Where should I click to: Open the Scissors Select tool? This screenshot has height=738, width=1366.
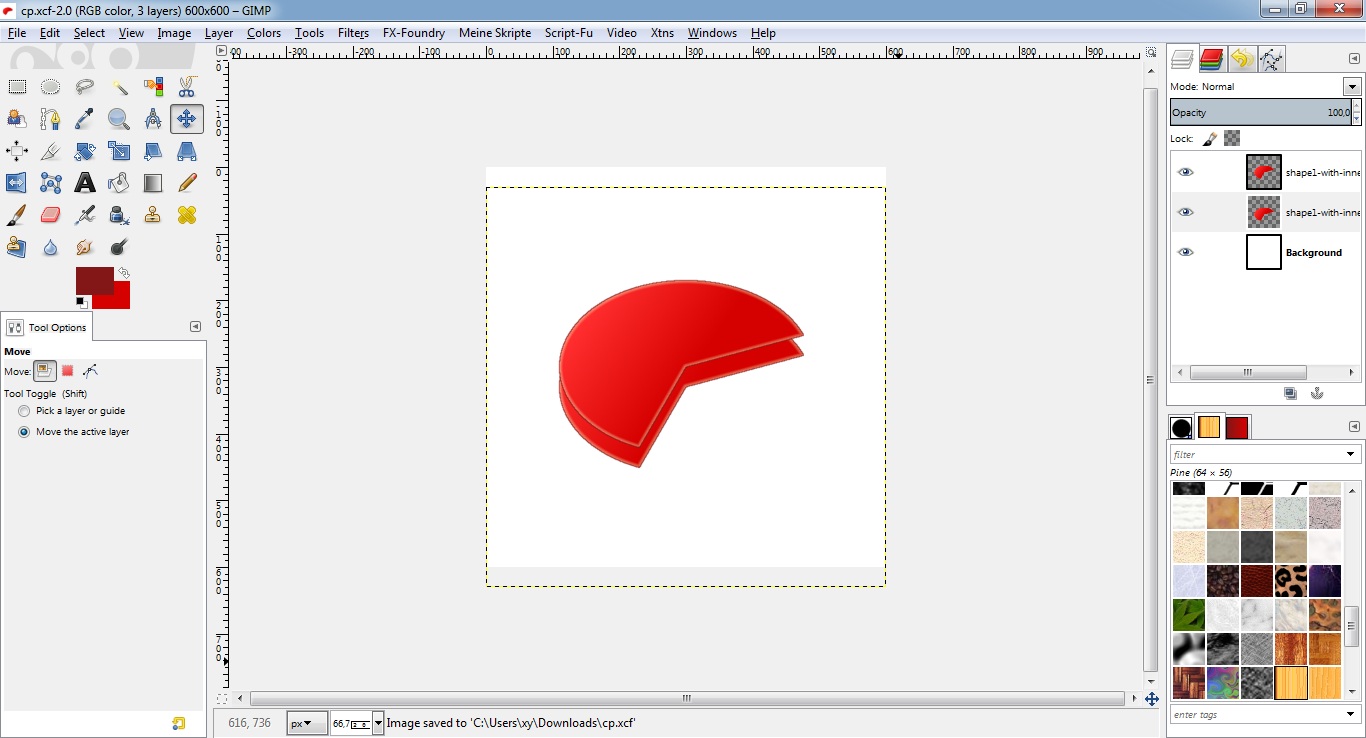pos(186,86)
